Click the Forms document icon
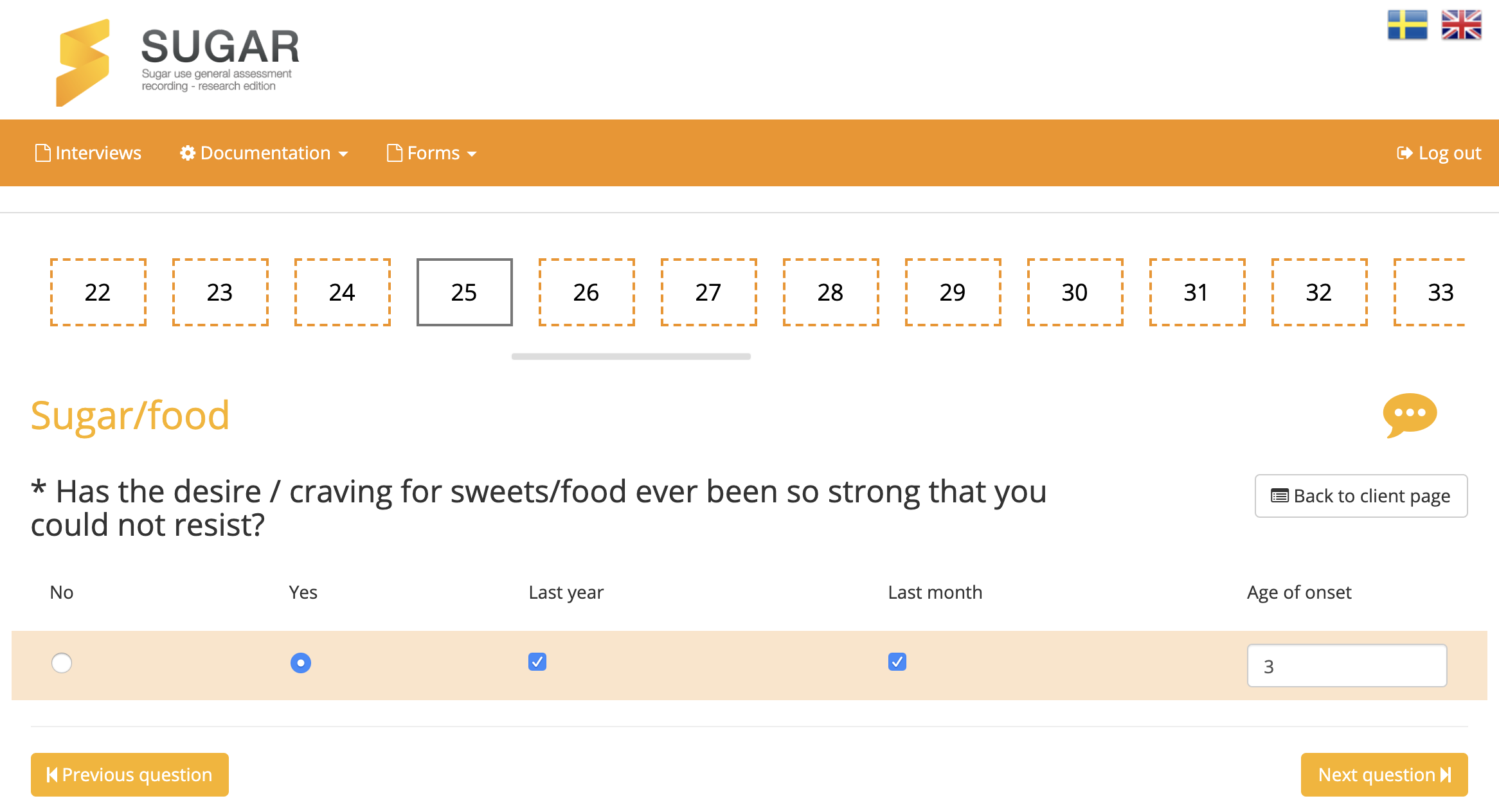 pyautogui.click(x=394, y=153)
